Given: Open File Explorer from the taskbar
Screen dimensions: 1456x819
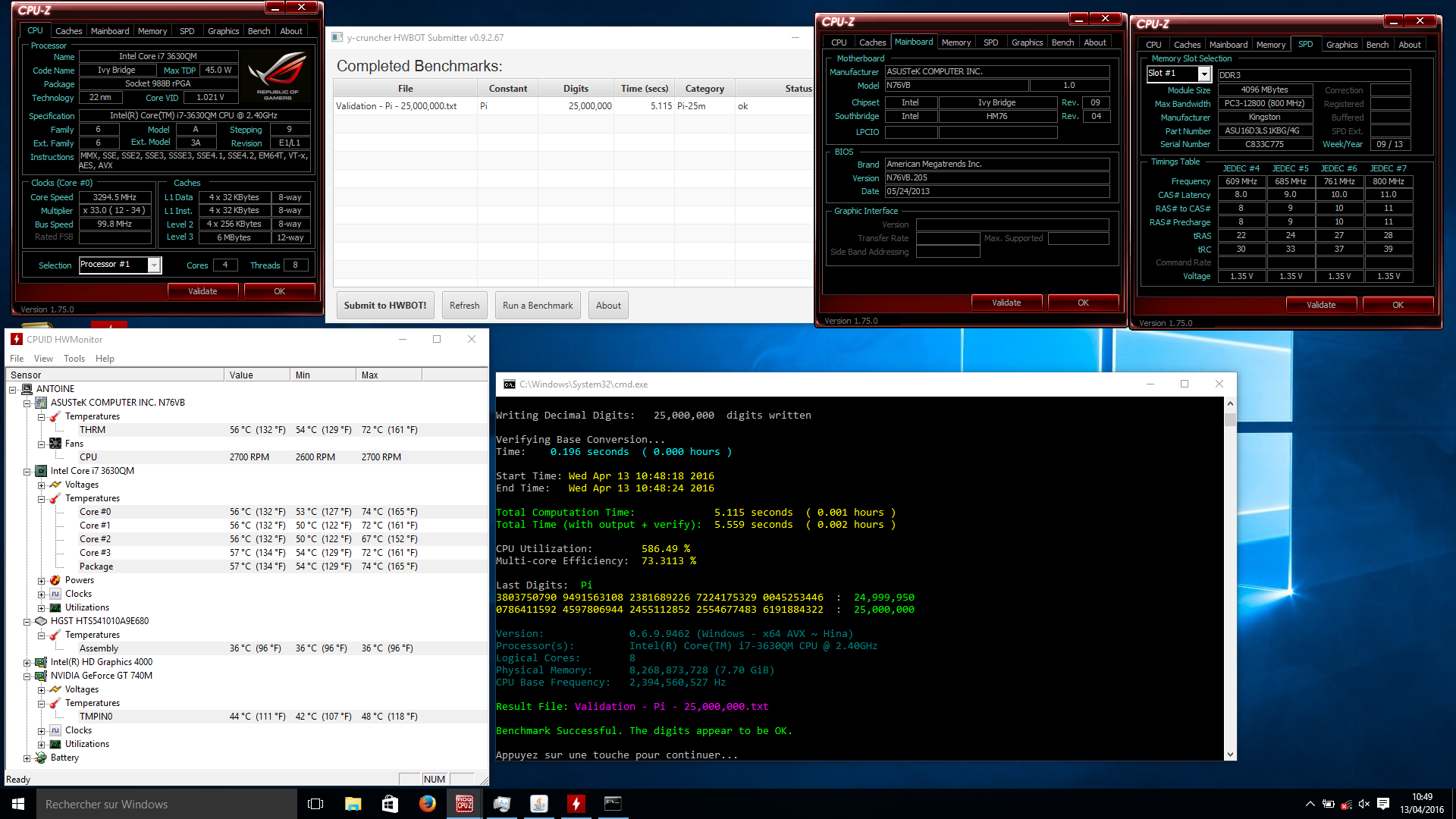Looking at the screenshot, I should click(x=353, y=804).
